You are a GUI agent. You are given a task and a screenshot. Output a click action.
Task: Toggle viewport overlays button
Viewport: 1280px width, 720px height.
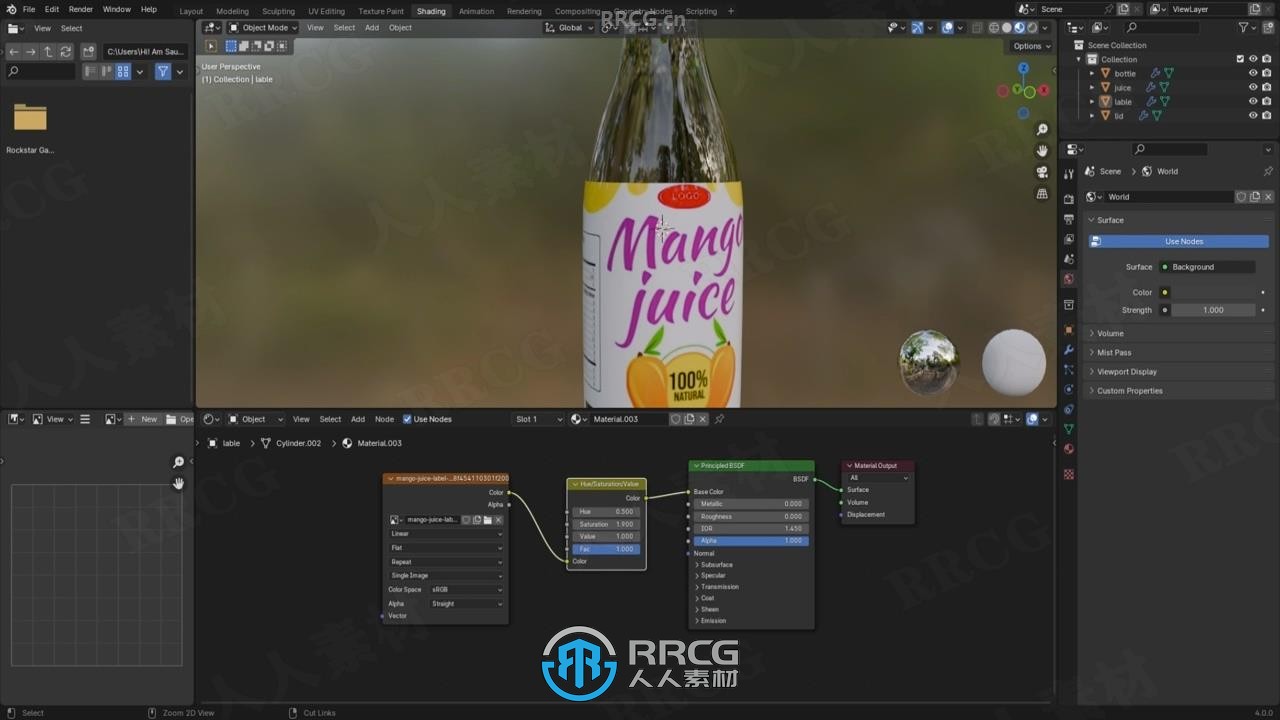[x=947, y=28]
